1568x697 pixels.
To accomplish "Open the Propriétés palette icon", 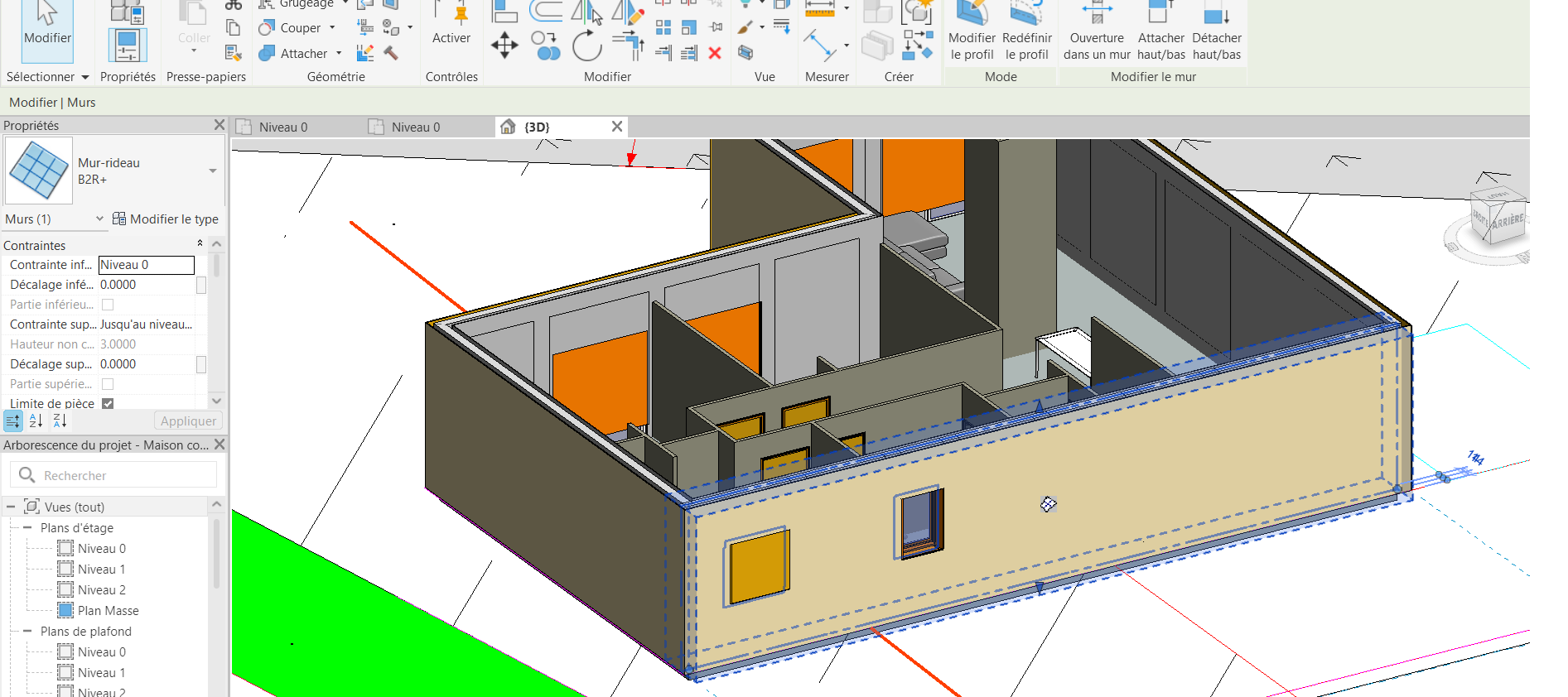I will coord(128,46).
